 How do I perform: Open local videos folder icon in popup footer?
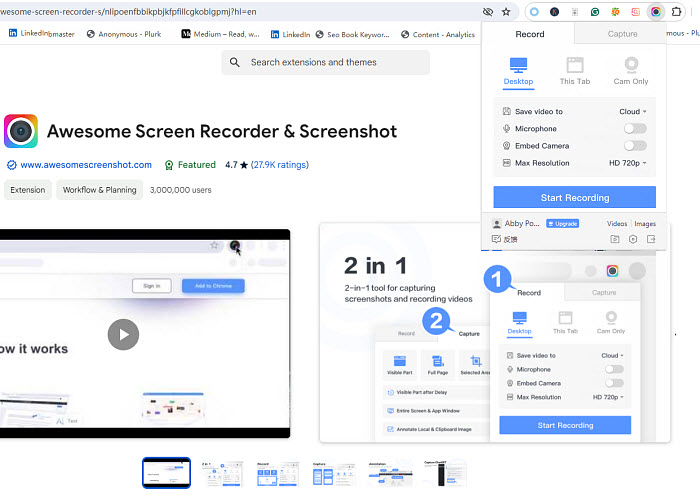(x=615, y=239)
